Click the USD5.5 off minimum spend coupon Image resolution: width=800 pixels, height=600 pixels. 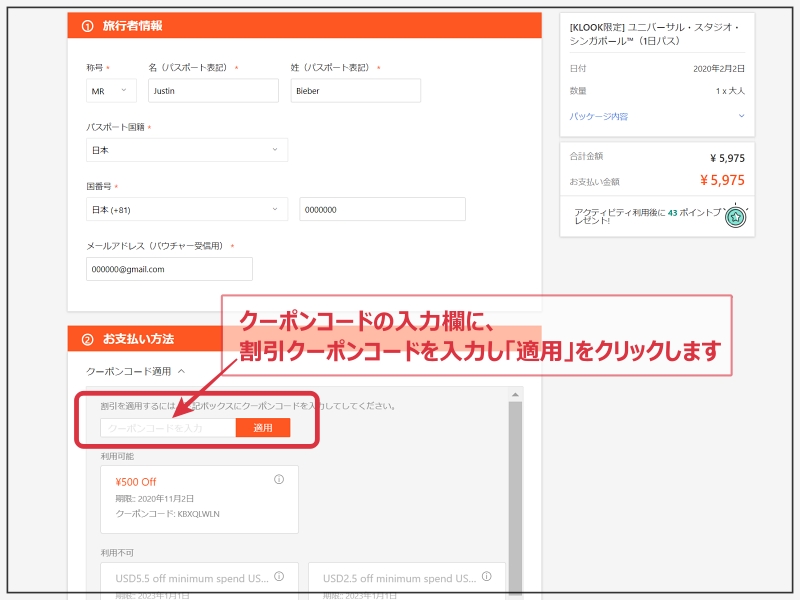[199, 581]
